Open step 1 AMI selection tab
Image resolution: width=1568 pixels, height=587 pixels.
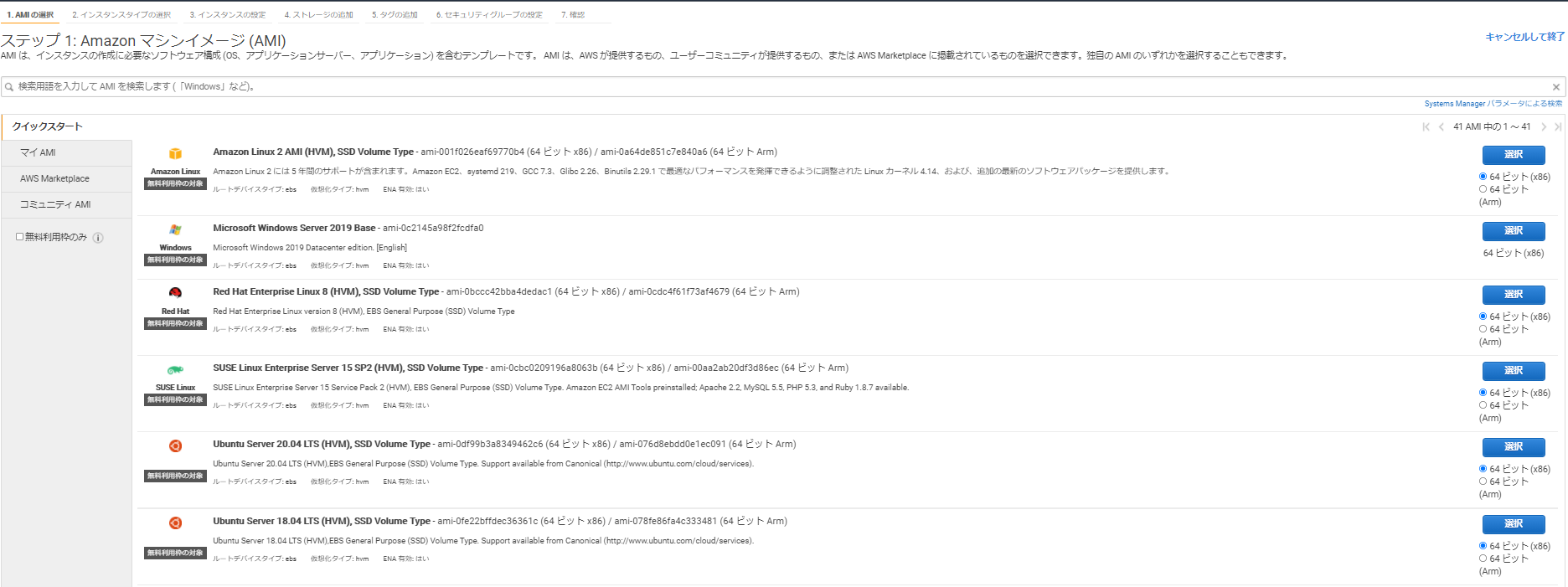coord(30,15)
